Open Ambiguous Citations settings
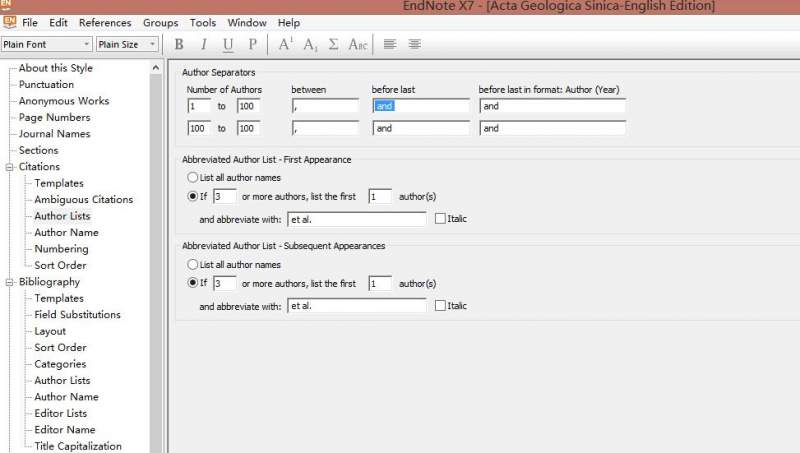 pos(84,199)
